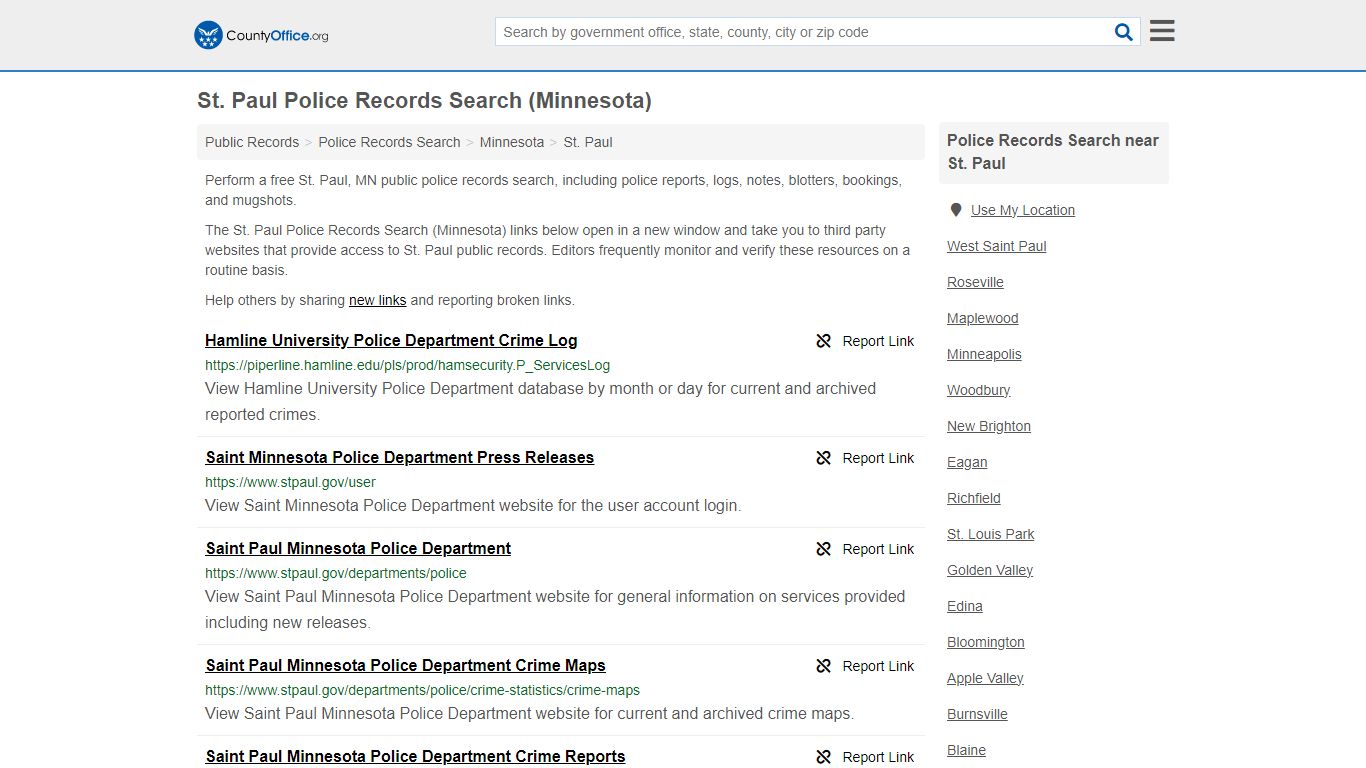Report Link for Saint Minnesota Press Releases
Viewport: 1366px width, 768px height.
coord(878,458)
